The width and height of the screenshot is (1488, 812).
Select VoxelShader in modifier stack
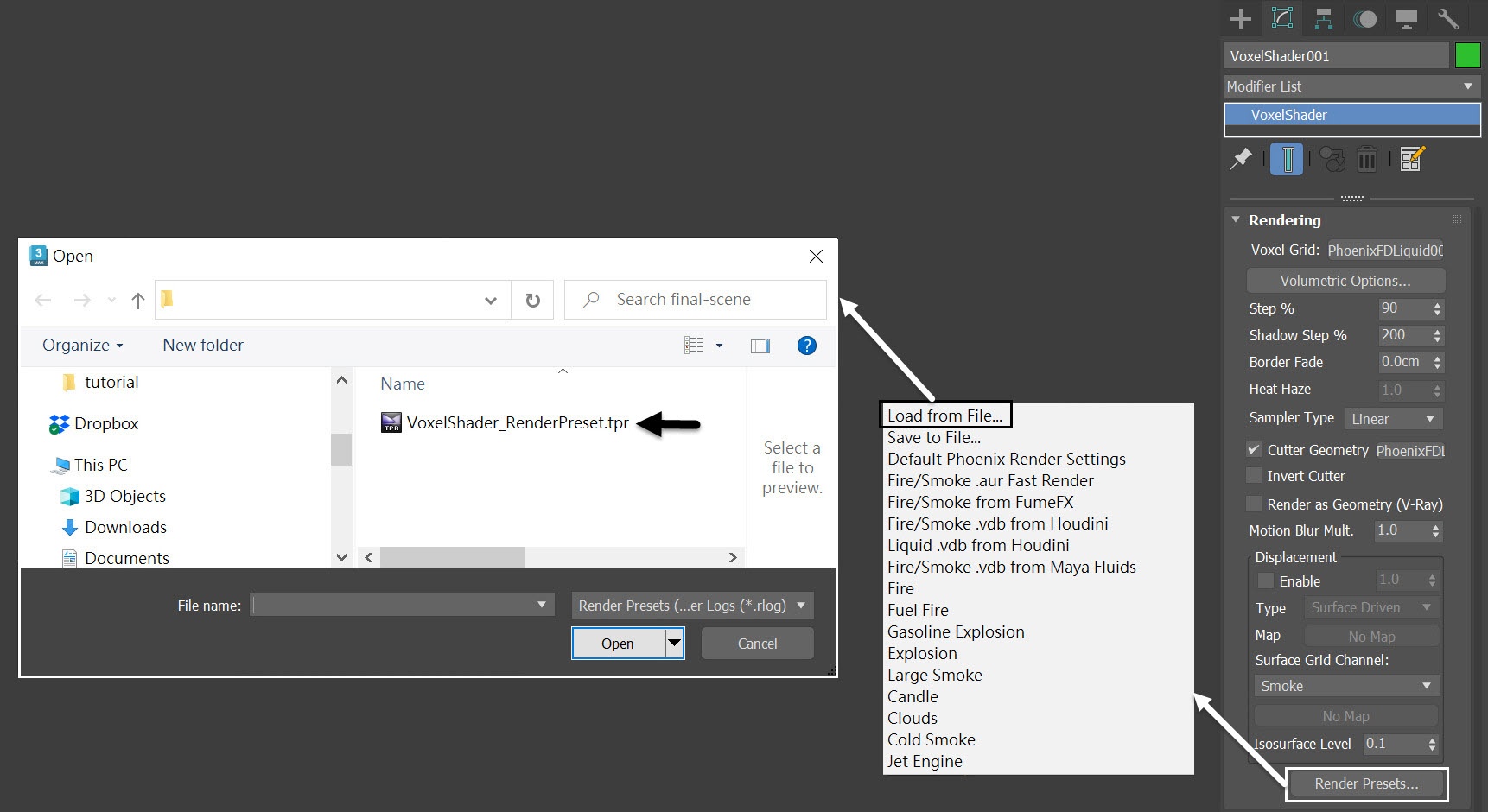(1352, 115)
